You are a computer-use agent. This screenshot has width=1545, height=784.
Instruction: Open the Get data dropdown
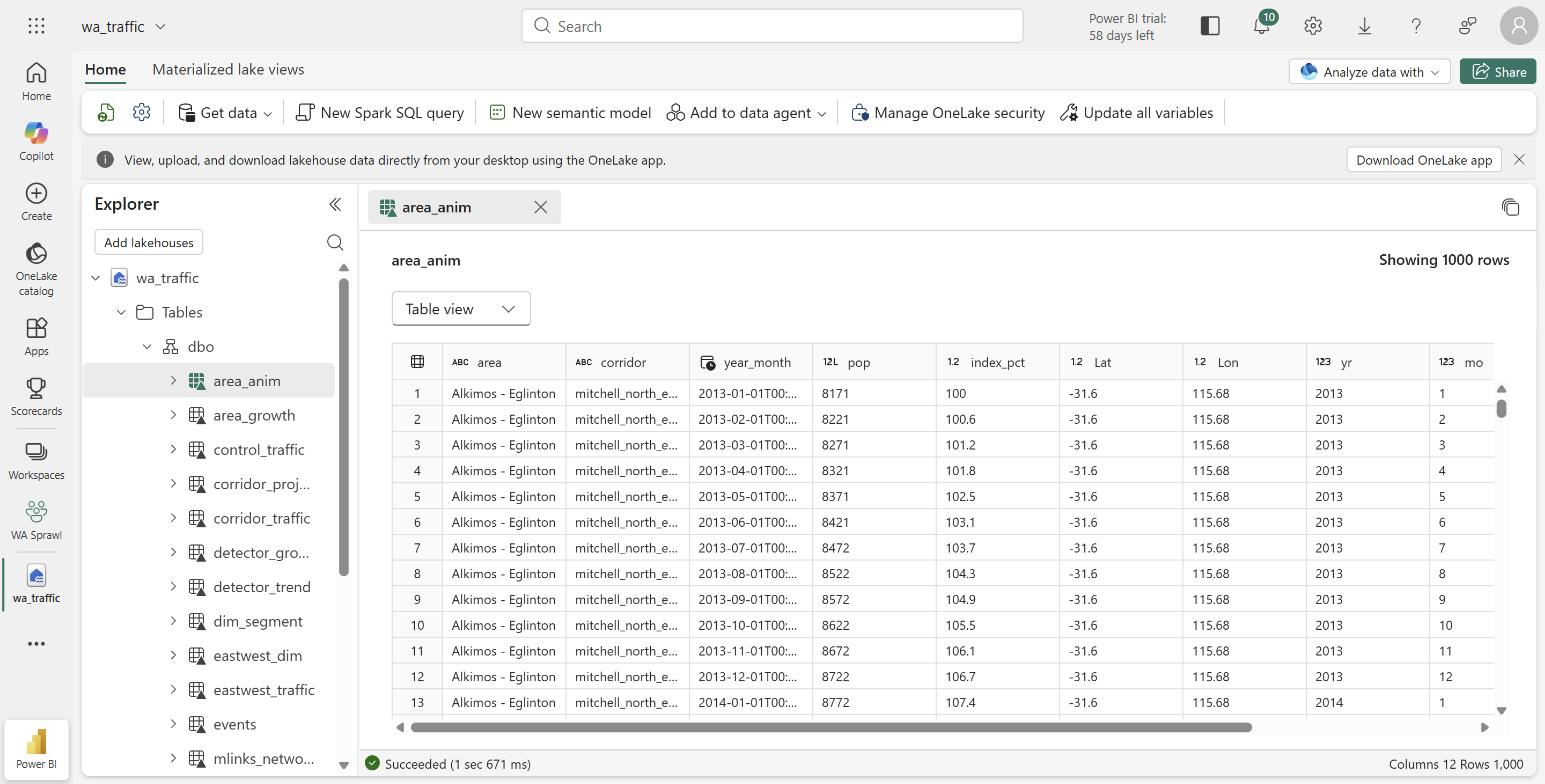(x=225, y=113)
